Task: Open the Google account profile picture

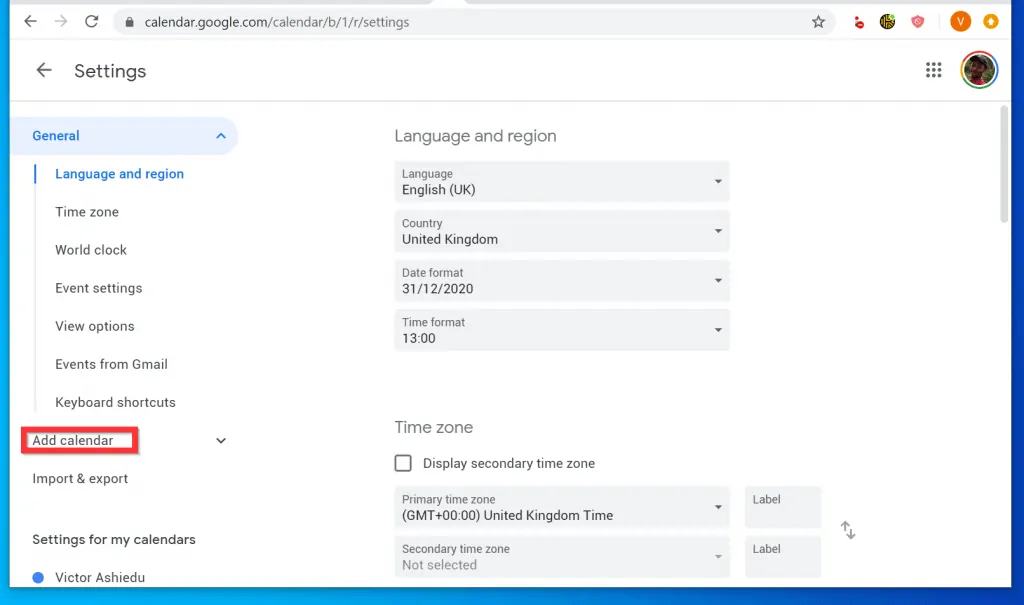Action: point(978,70)
